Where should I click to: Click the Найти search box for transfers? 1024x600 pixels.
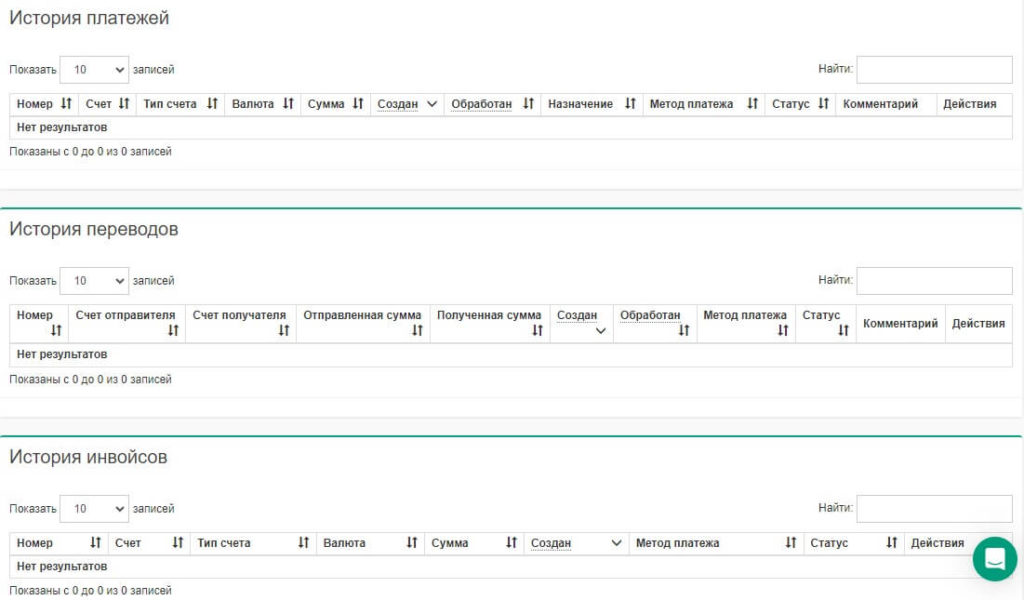point(934,281)
